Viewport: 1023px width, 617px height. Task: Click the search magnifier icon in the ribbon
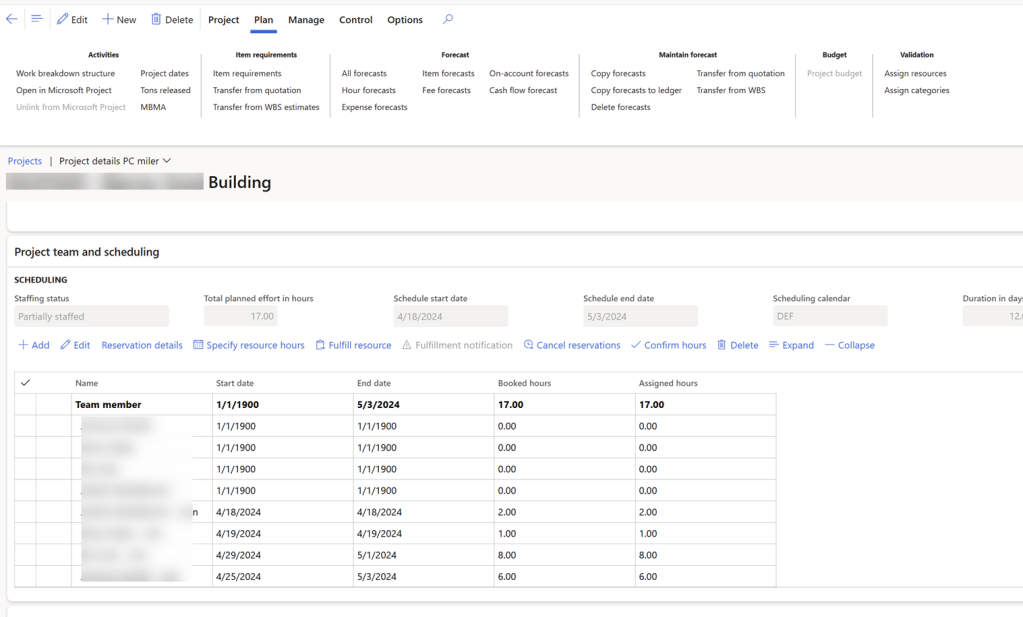coord(448,19)
